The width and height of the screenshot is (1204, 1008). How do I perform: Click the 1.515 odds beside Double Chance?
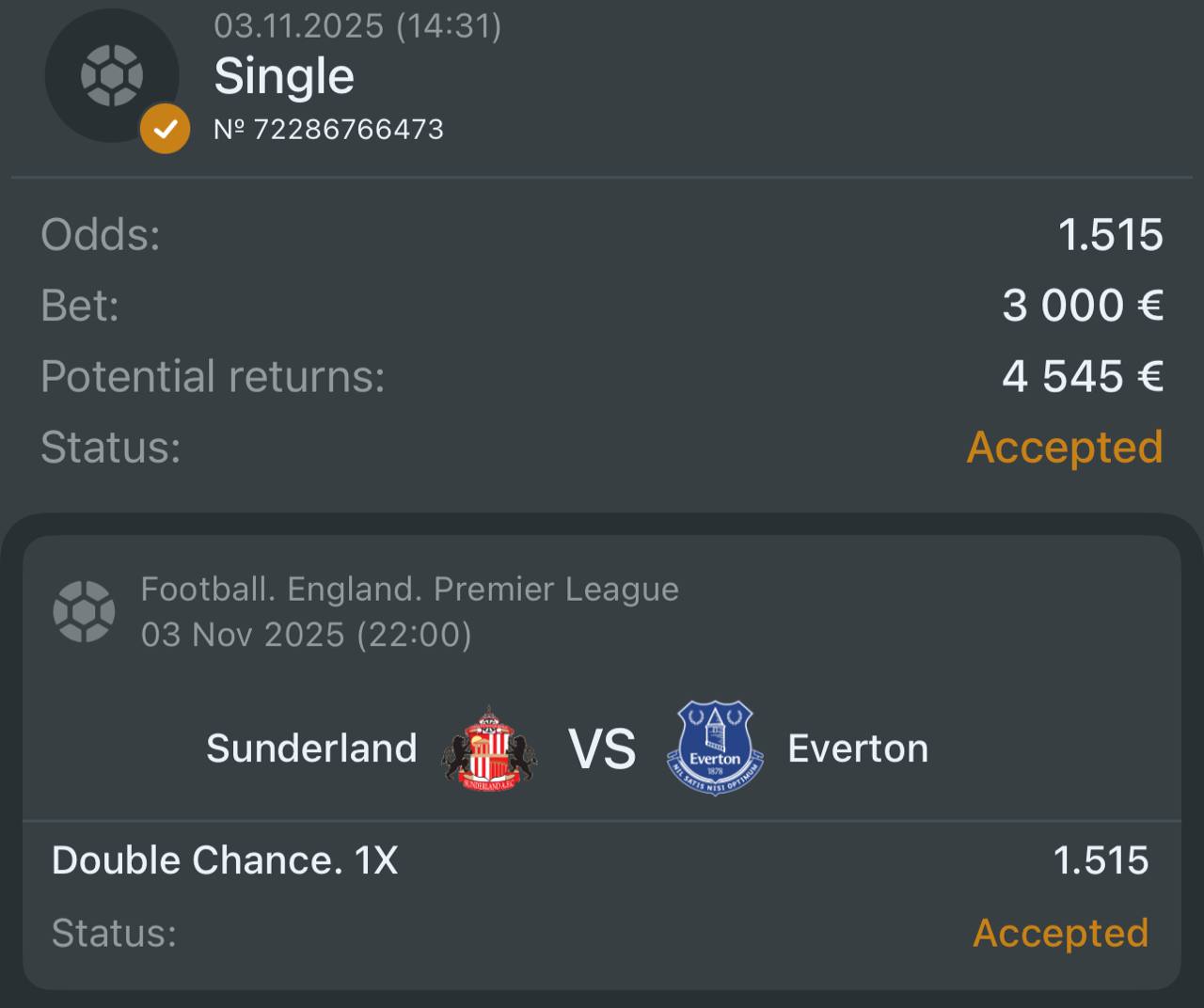1101,860
